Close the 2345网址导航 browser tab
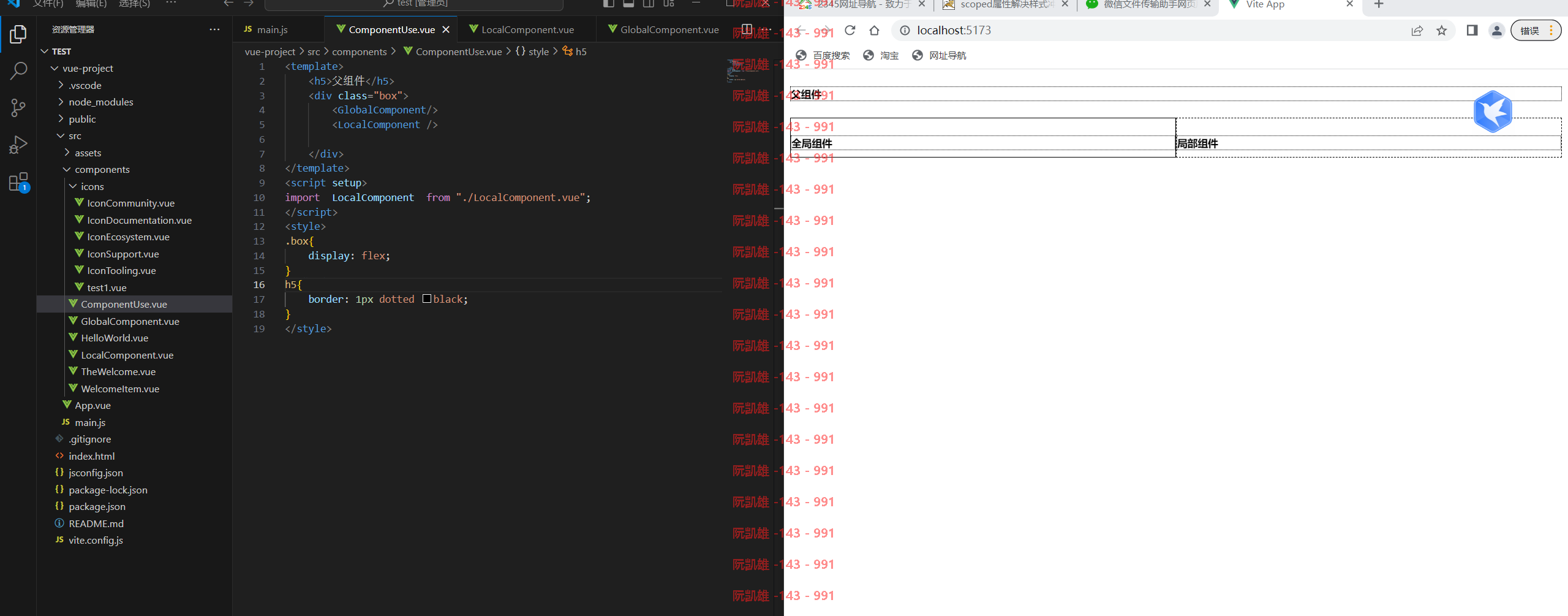This screenshot has height=616, width=1568. pos(922,4)
